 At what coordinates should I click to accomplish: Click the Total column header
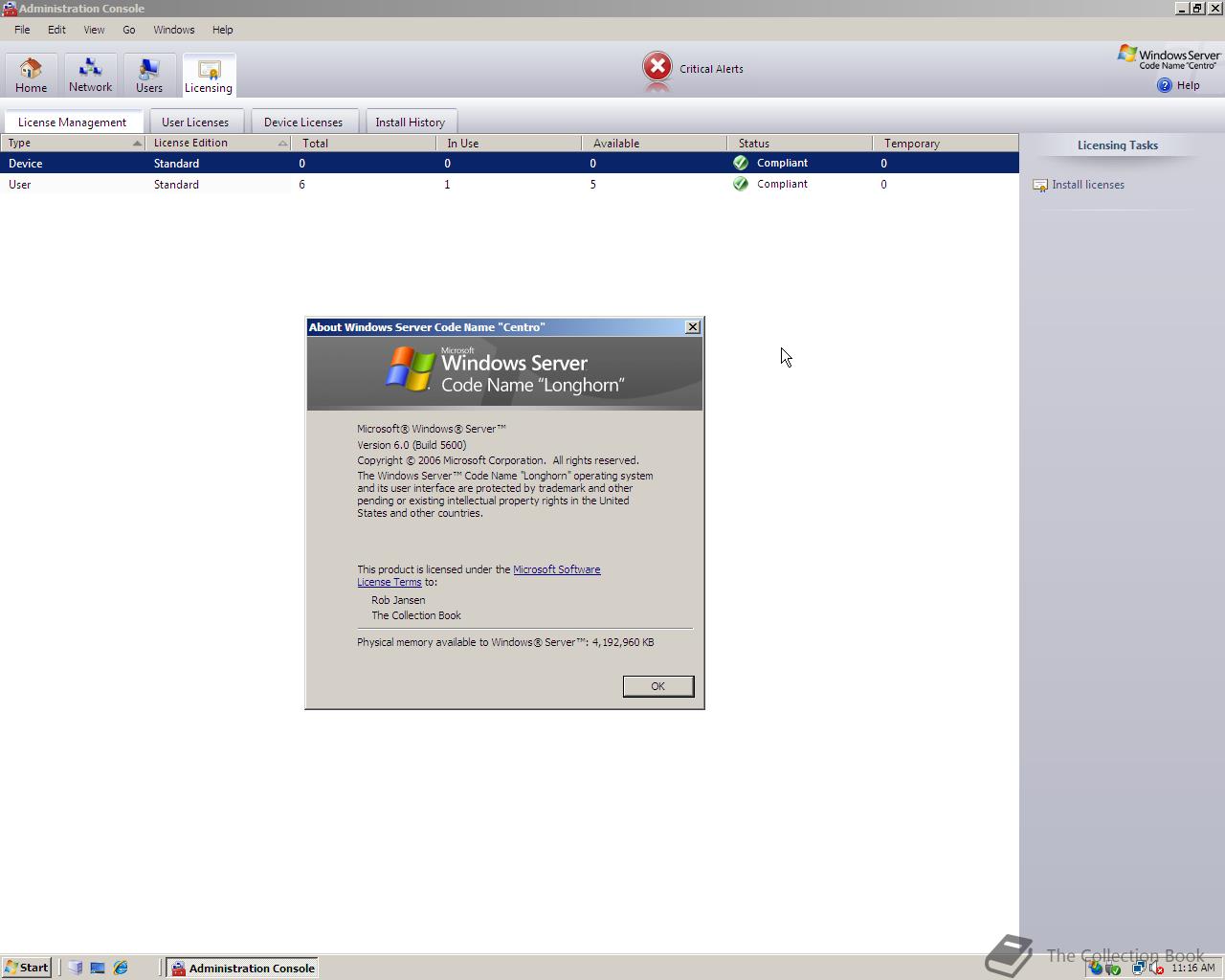click(x=364, y=143)
